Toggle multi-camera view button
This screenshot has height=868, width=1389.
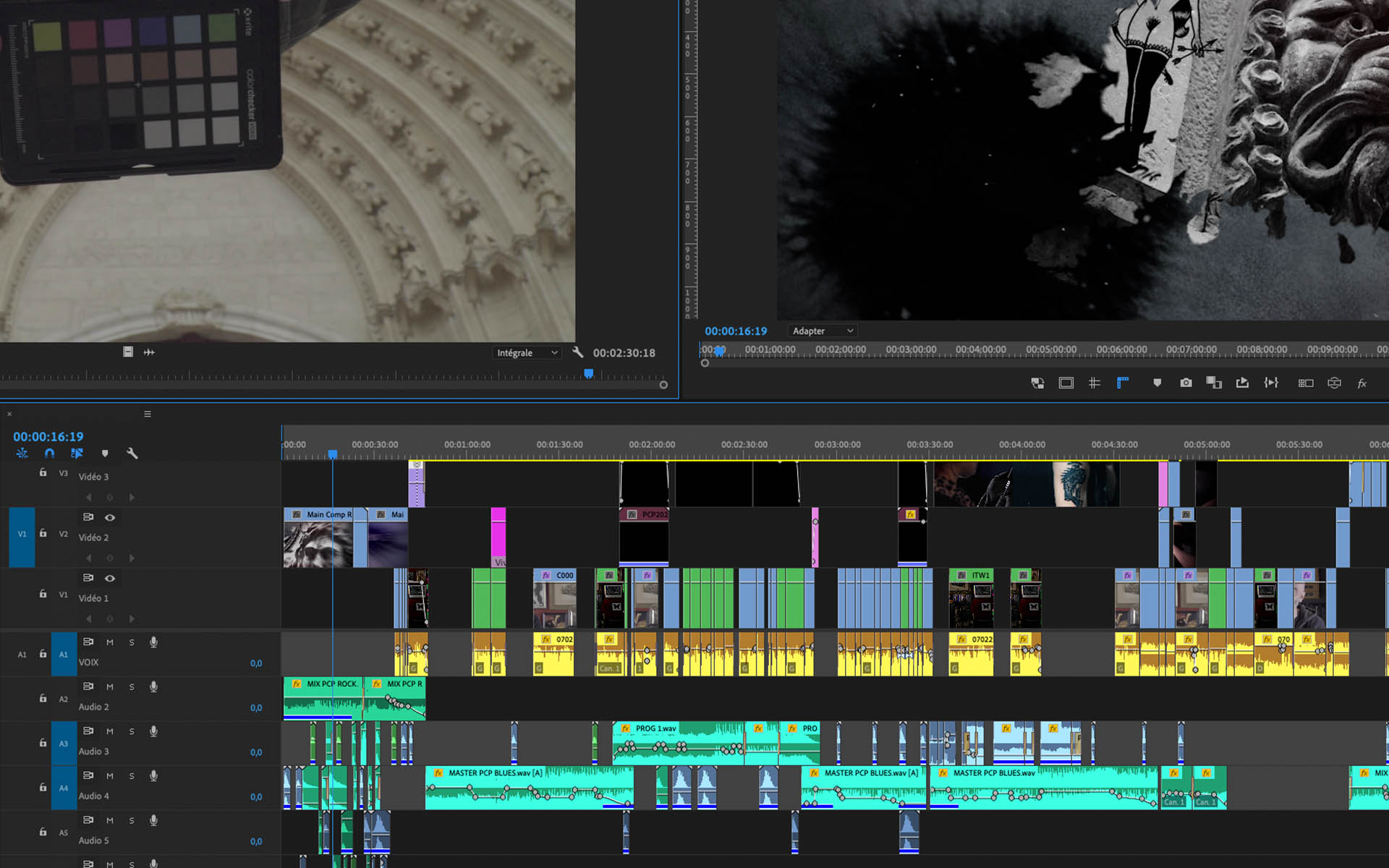coord(1306,383)
